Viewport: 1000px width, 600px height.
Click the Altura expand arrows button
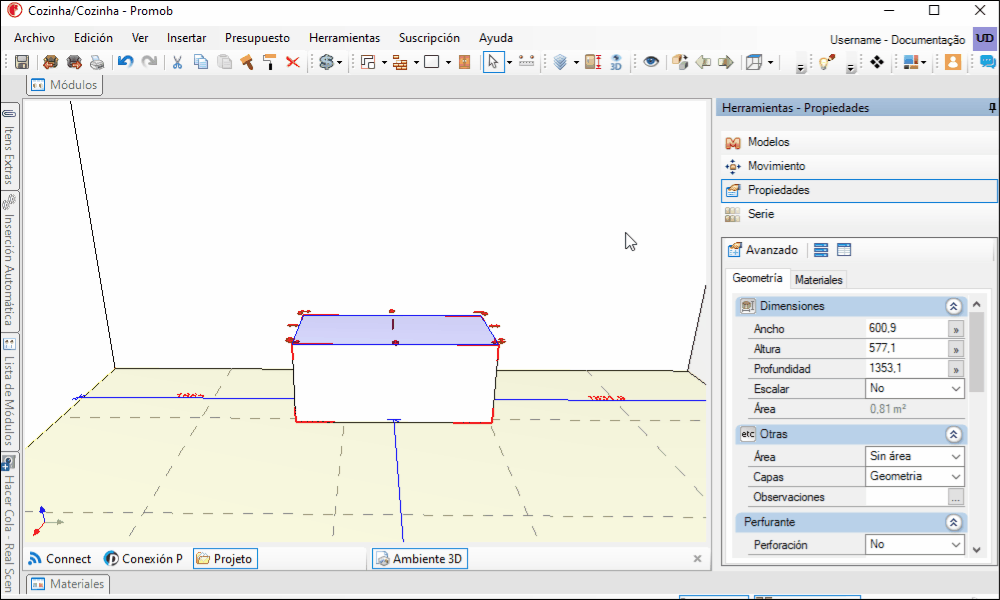[x=955, y=349]
